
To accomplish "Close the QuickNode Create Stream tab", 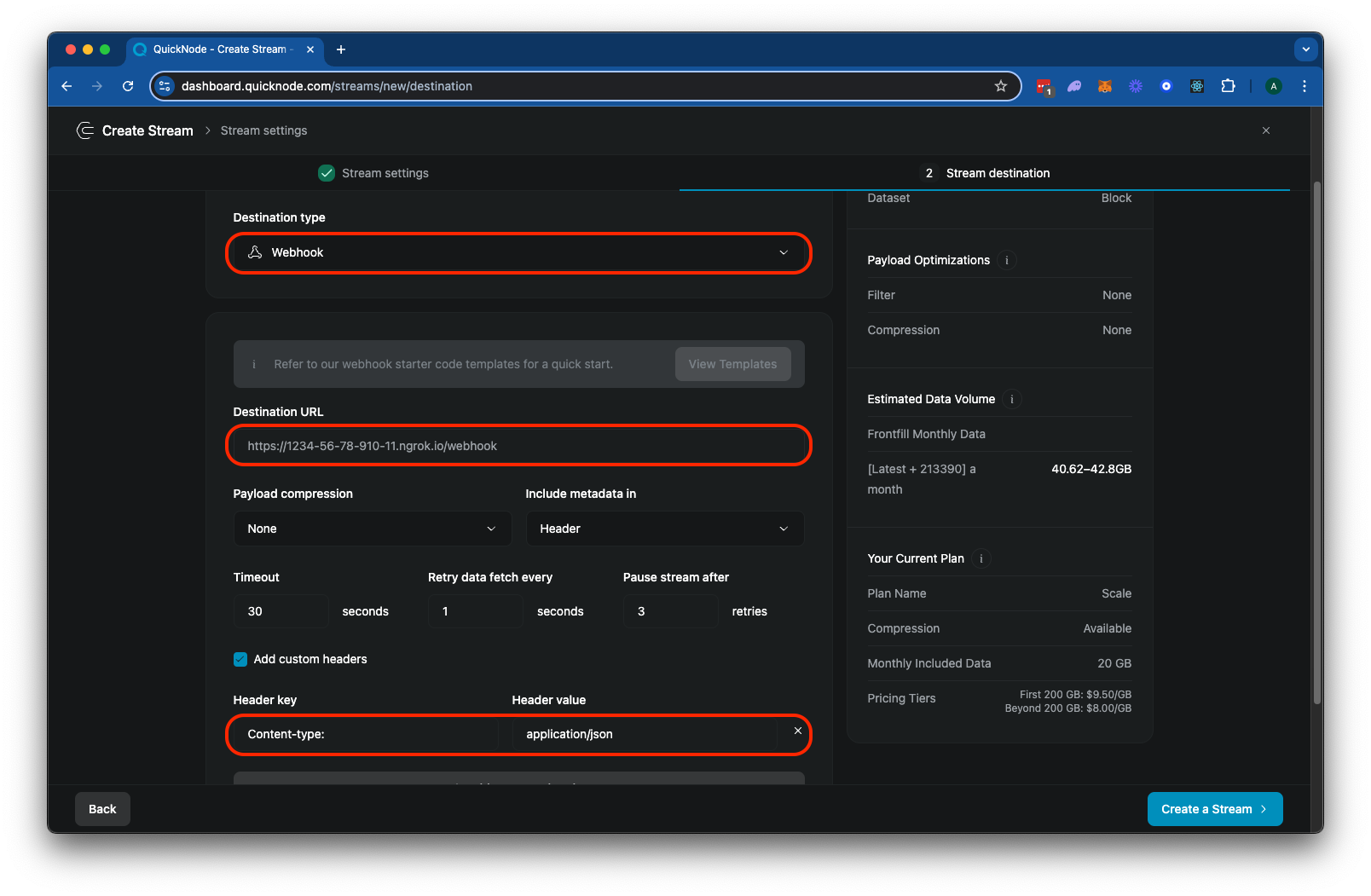I will pos(310,49).
